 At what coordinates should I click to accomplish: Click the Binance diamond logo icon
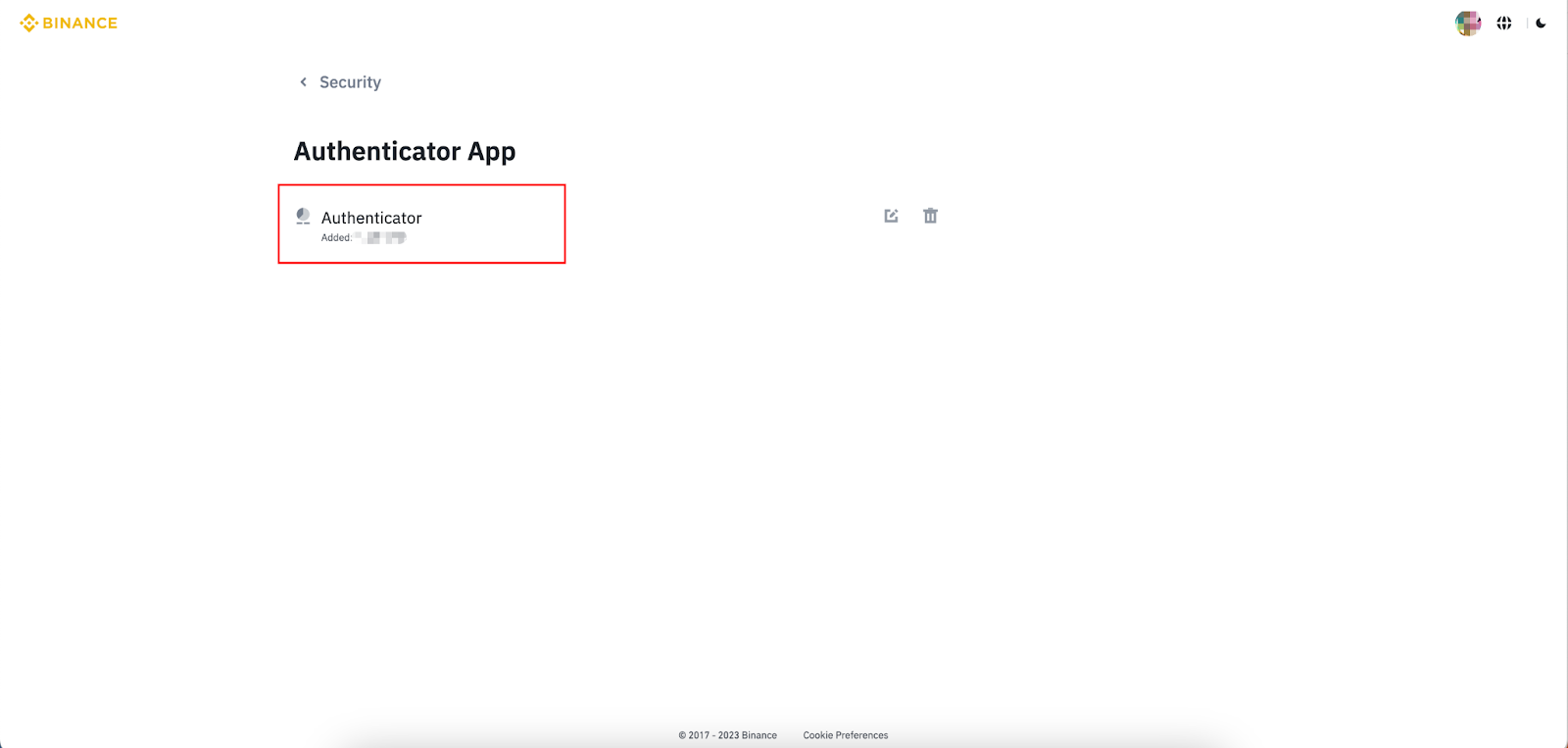tap(28, 23)
